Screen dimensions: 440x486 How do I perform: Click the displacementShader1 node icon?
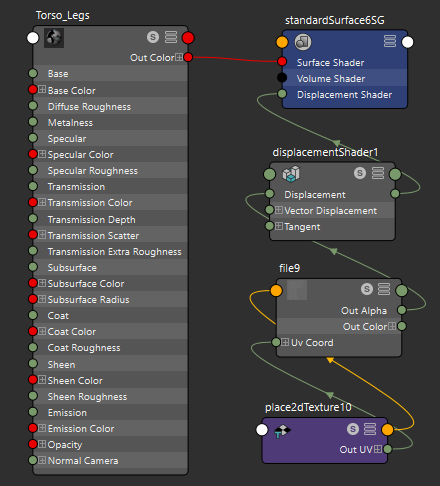tap(291, 174)
